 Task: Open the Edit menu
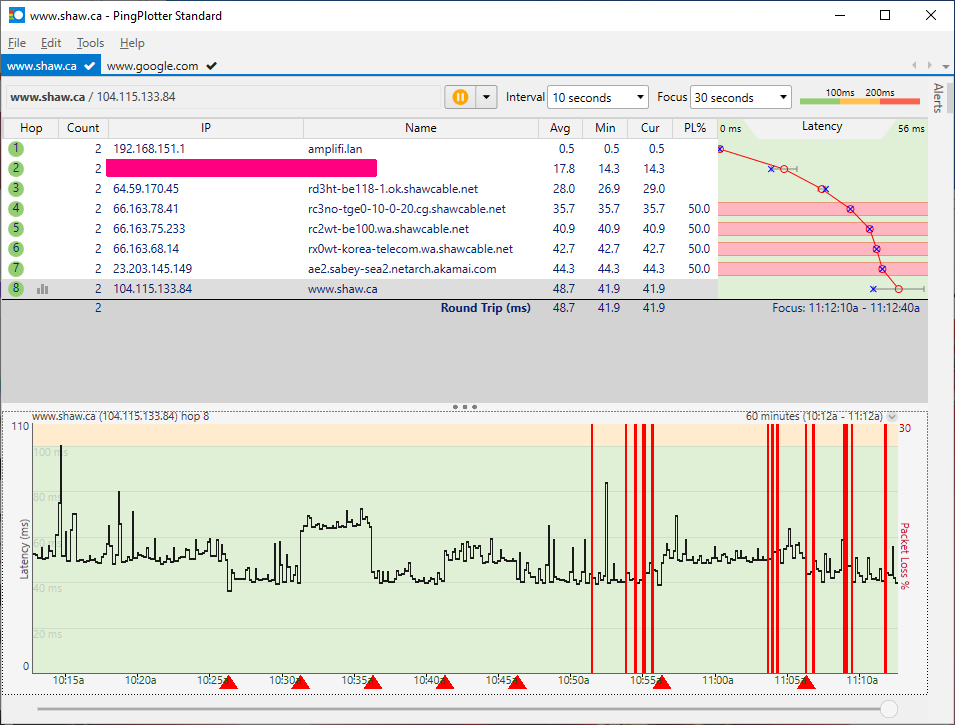51,43
